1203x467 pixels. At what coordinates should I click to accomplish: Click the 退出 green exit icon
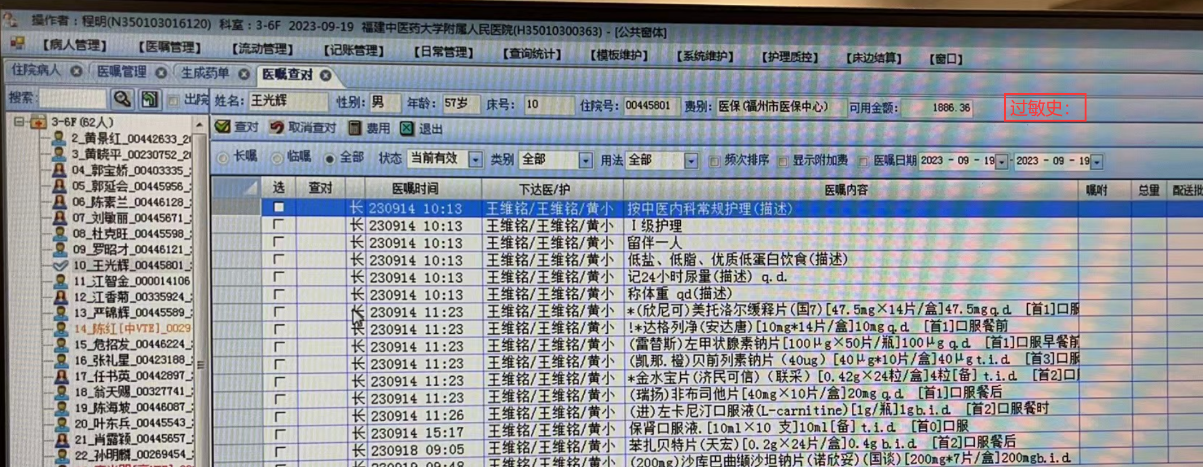tap(407, 128)
